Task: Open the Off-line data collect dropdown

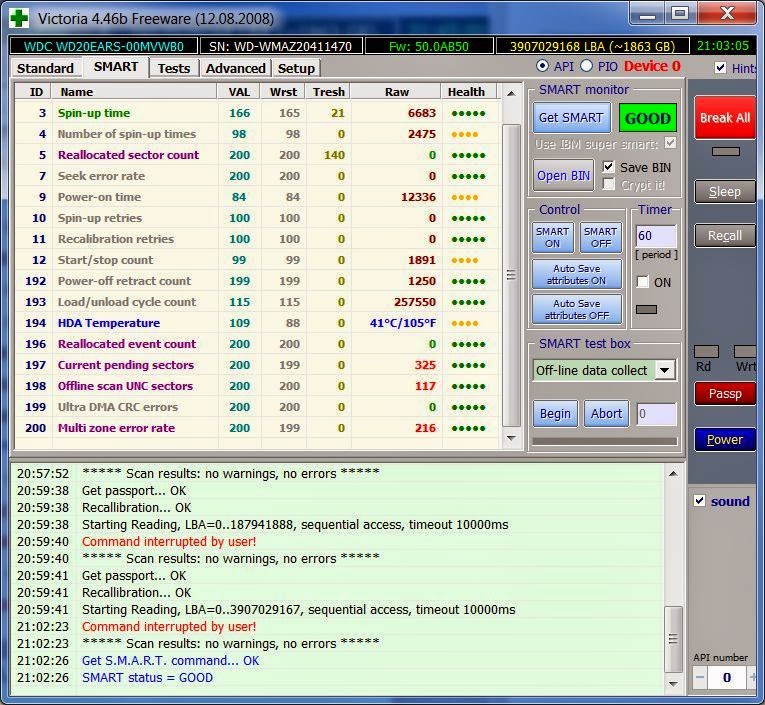Action: pyautogui.click(x=665, y=370)
